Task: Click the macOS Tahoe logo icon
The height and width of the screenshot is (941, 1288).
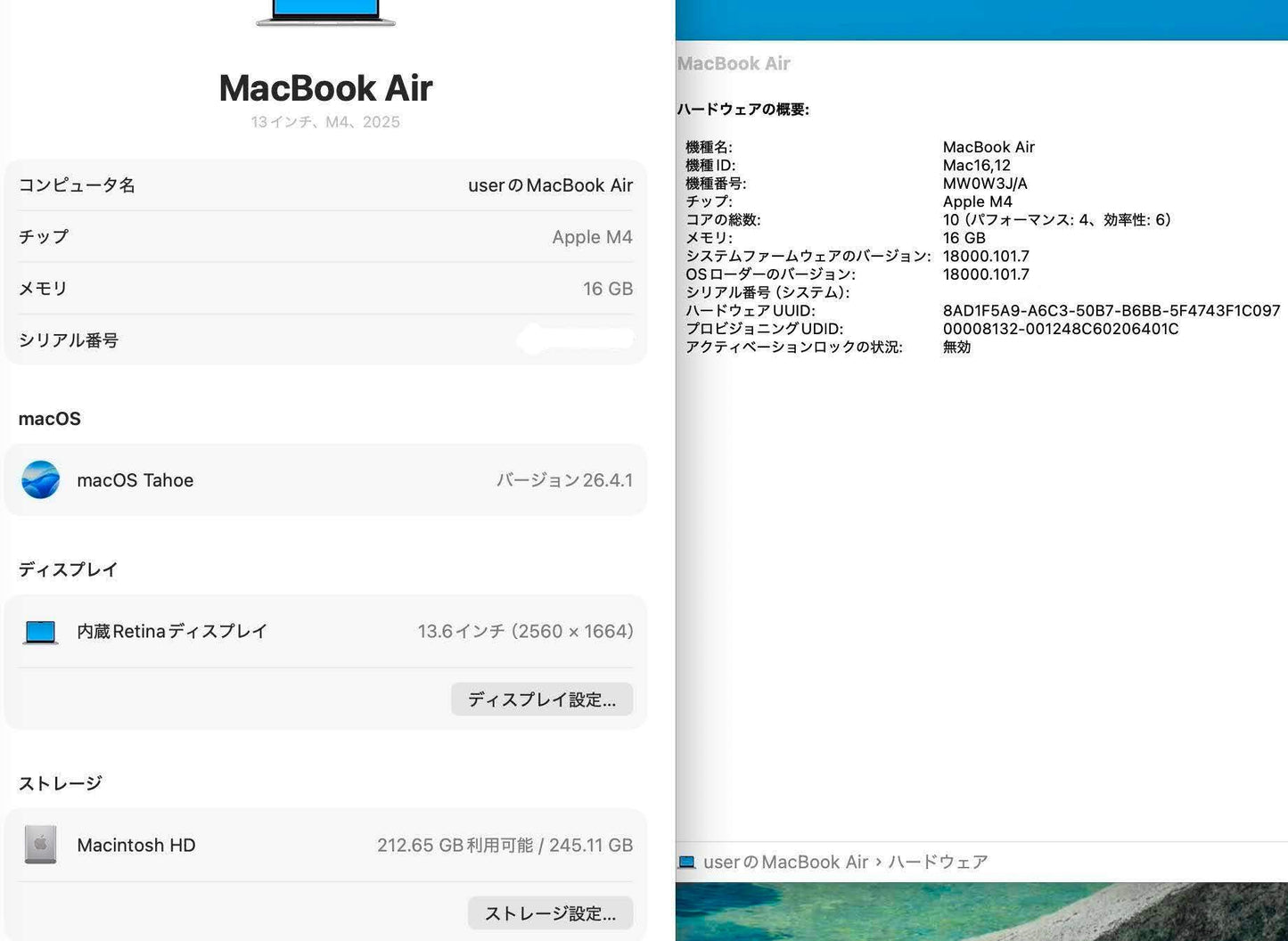Action: (41, 479)
